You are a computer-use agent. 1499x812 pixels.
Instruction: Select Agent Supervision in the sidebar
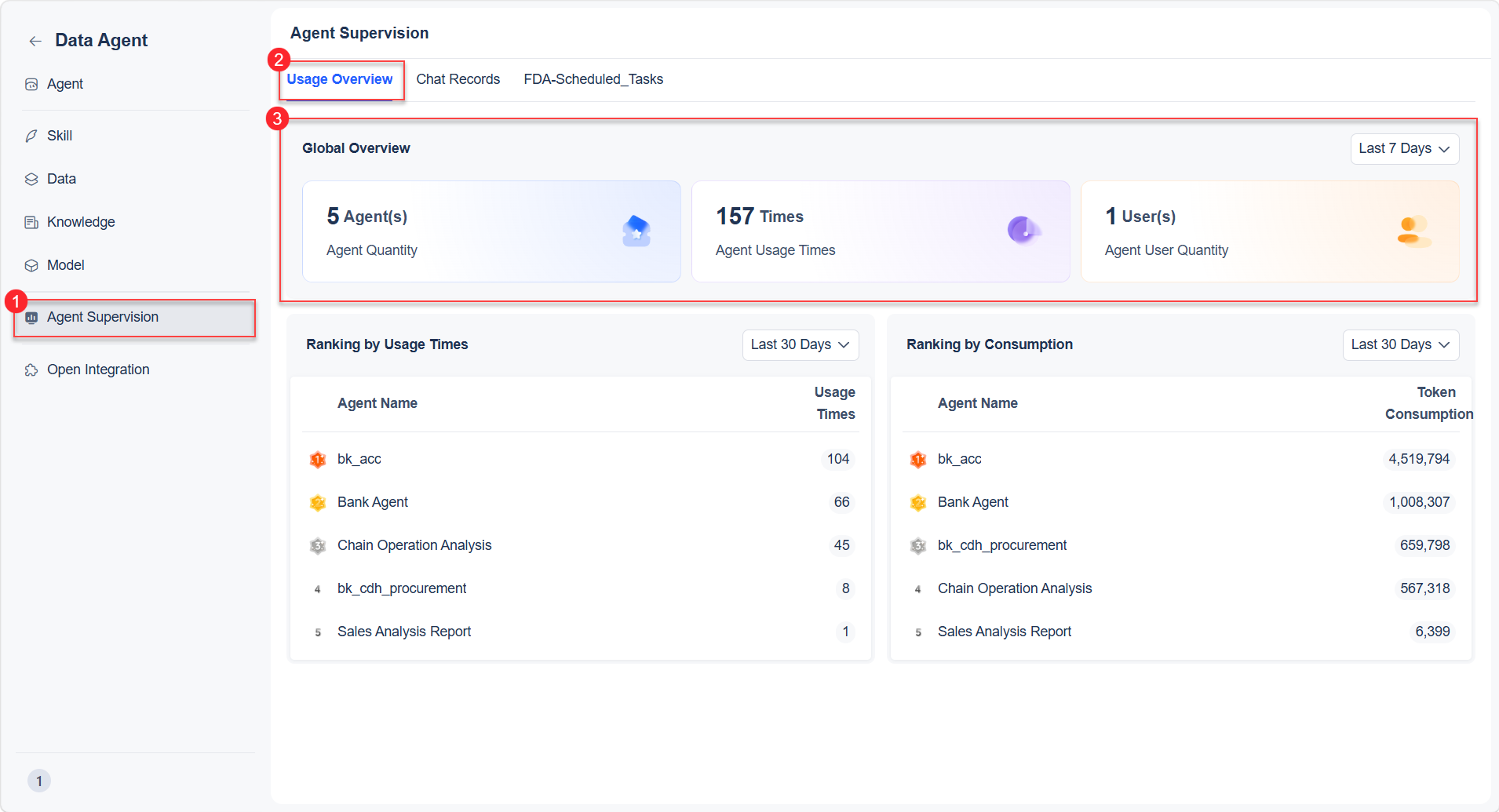tap(135, 318)
